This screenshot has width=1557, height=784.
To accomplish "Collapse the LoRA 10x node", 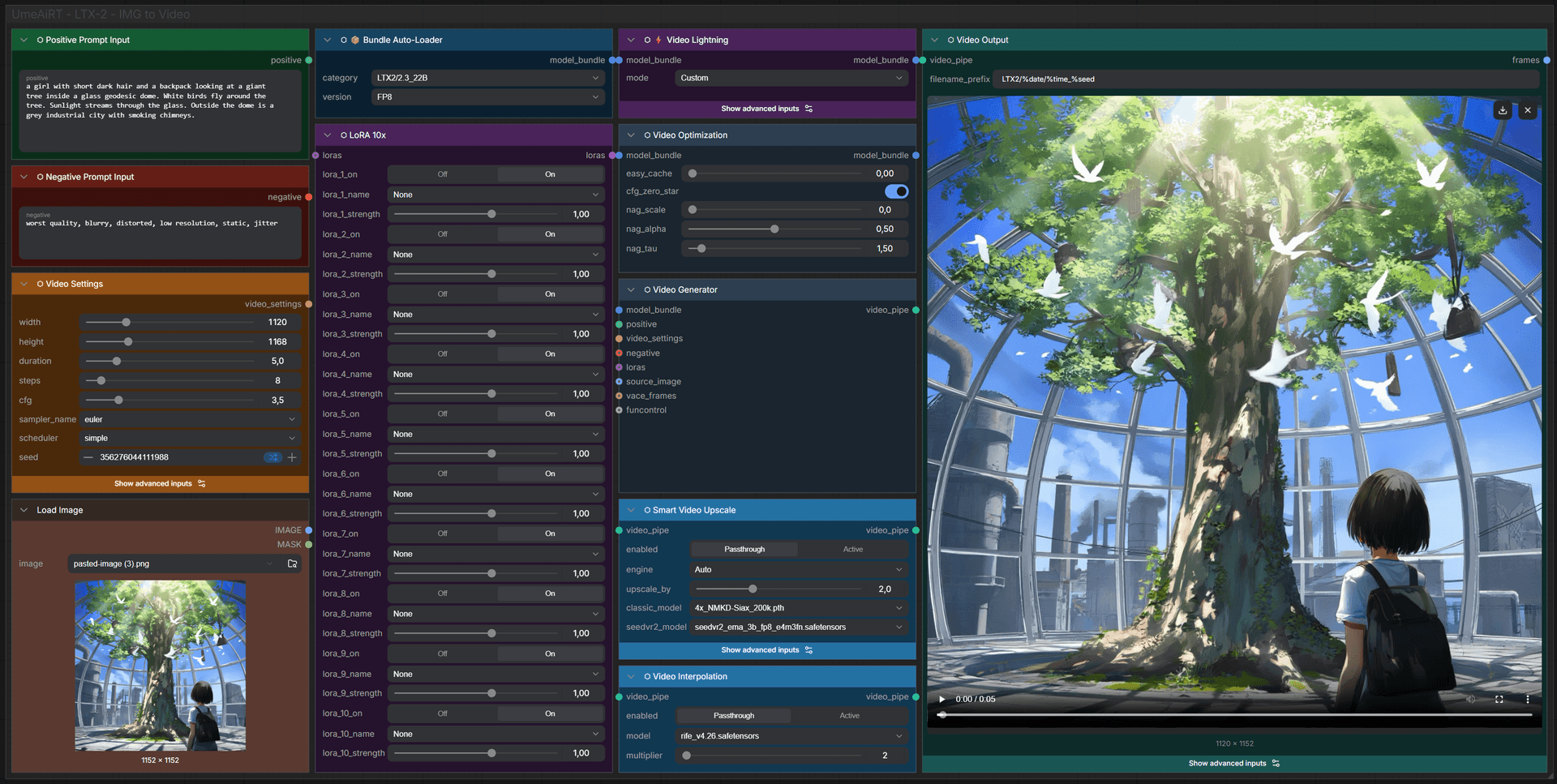I will pyautogui.click(x=328, y=135).
